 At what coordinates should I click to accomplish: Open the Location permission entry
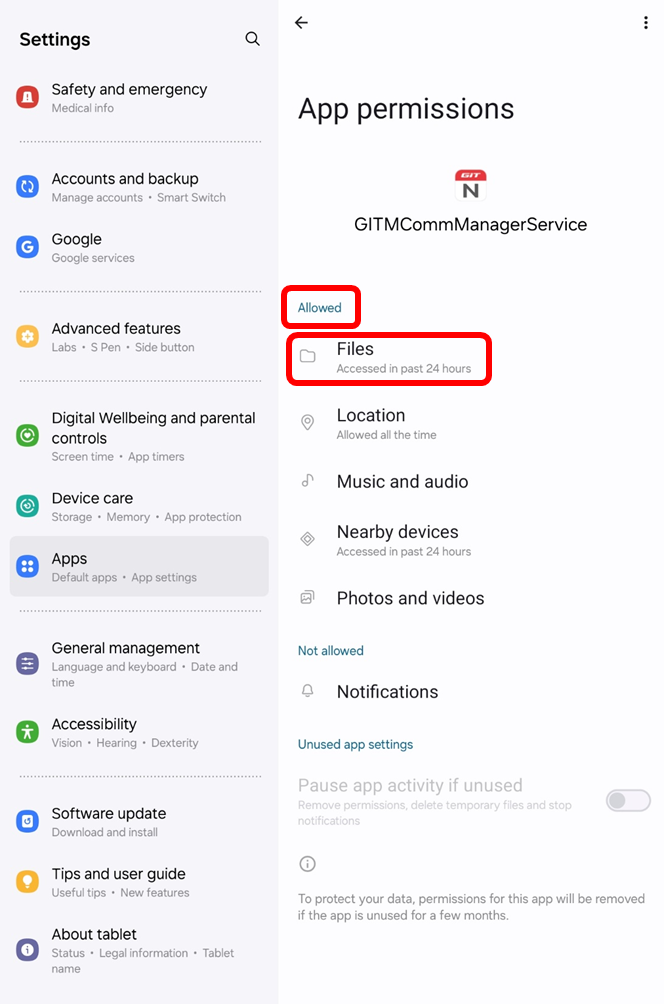coord(471,423)
